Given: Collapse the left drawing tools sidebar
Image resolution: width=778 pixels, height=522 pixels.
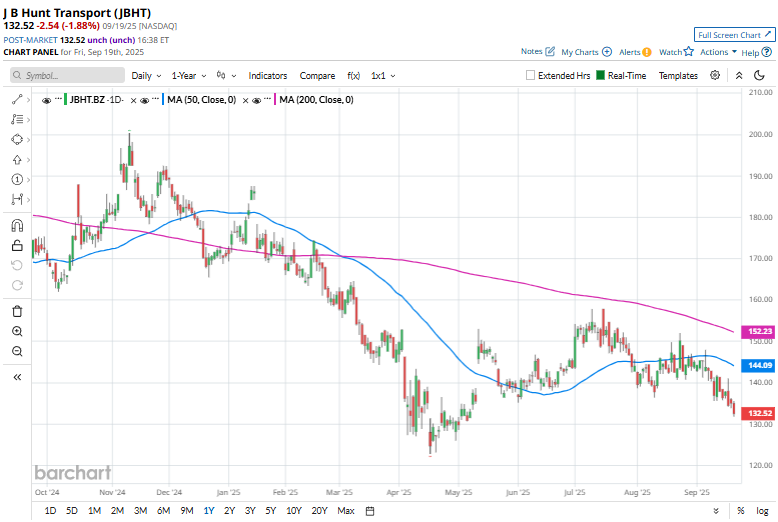Looking at the screenshot, I should point(17,377).
